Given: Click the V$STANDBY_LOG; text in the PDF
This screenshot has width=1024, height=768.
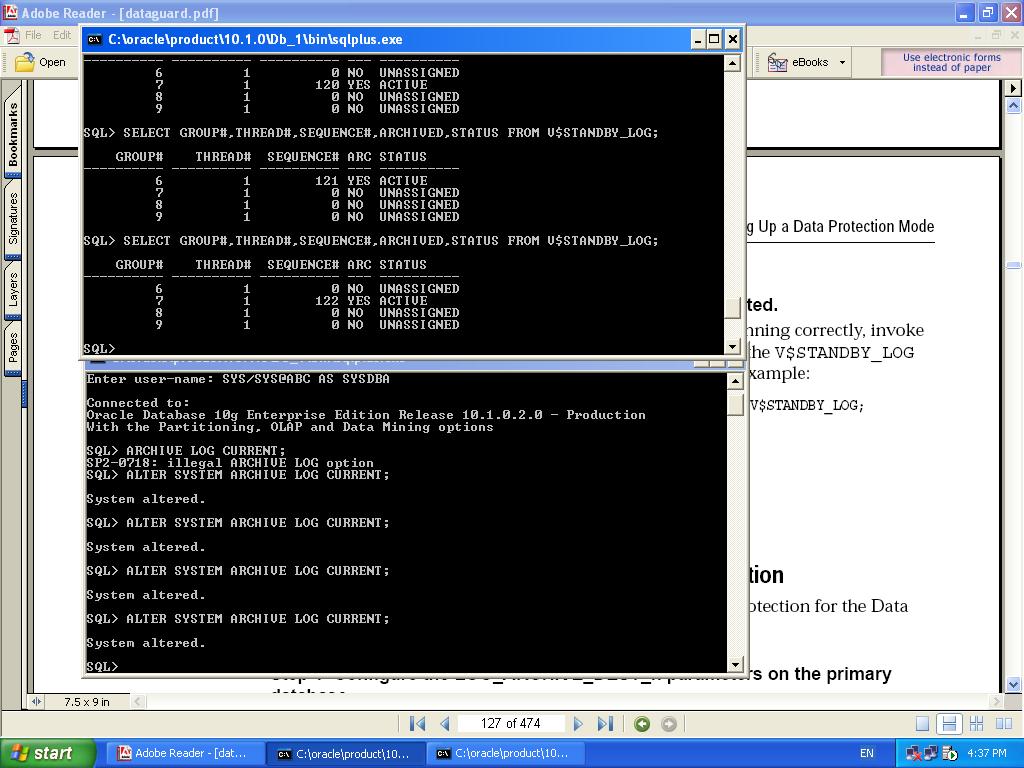Looking at the screenshot, I should pyautogui.click(x=807, y=406).
